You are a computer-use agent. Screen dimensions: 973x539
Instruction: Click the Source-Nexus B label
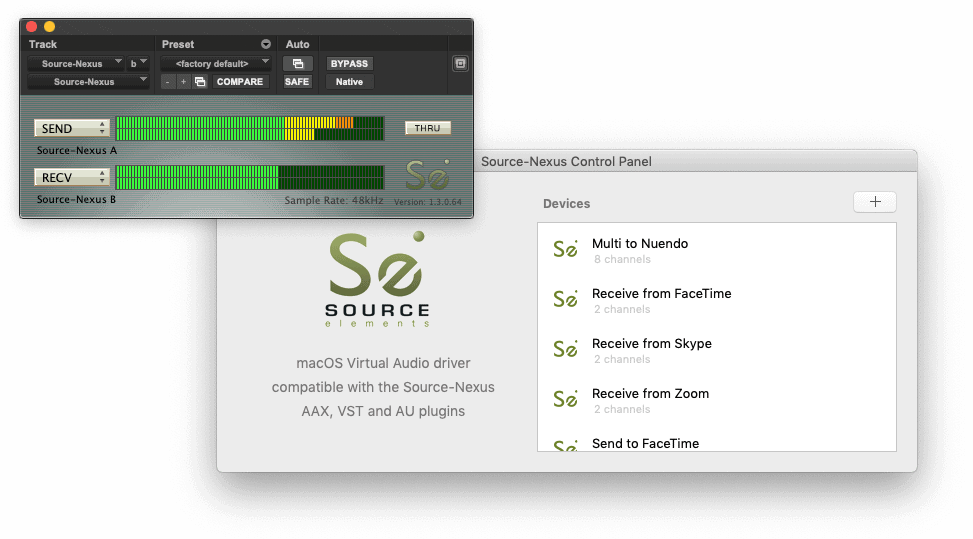[x=76, y=199]
